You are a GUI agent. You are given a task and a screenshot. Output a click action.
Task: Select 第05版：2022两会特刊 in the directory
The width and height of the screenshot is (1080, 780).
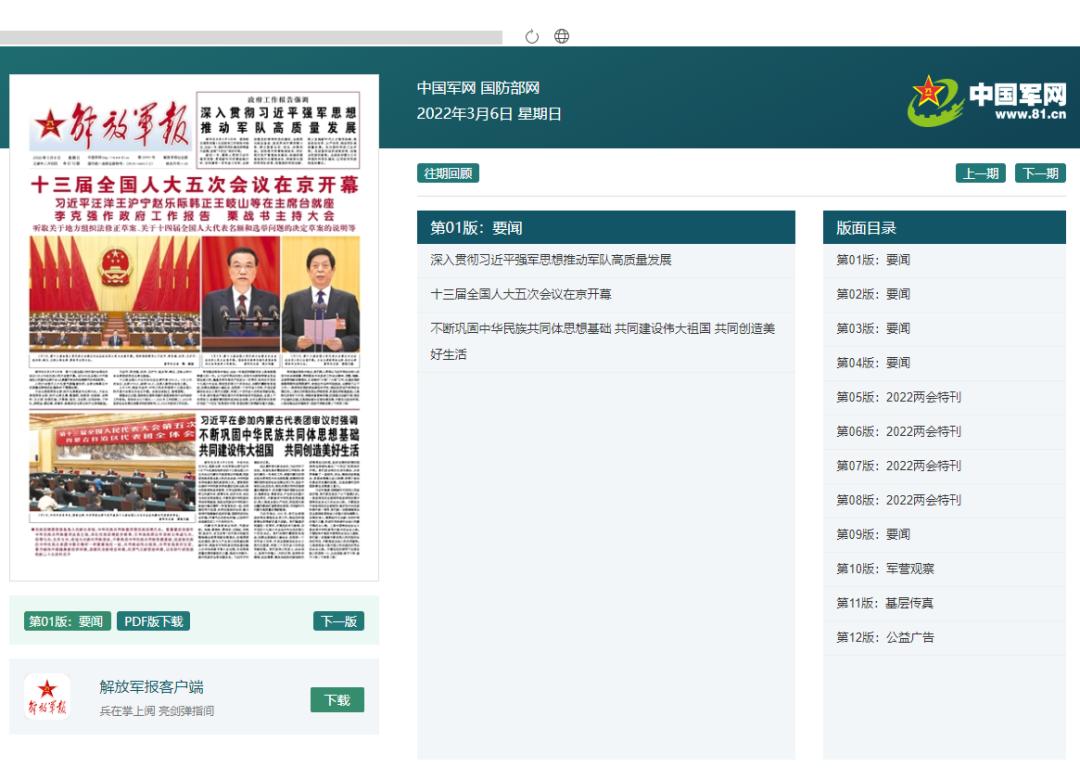pos(898,397)
